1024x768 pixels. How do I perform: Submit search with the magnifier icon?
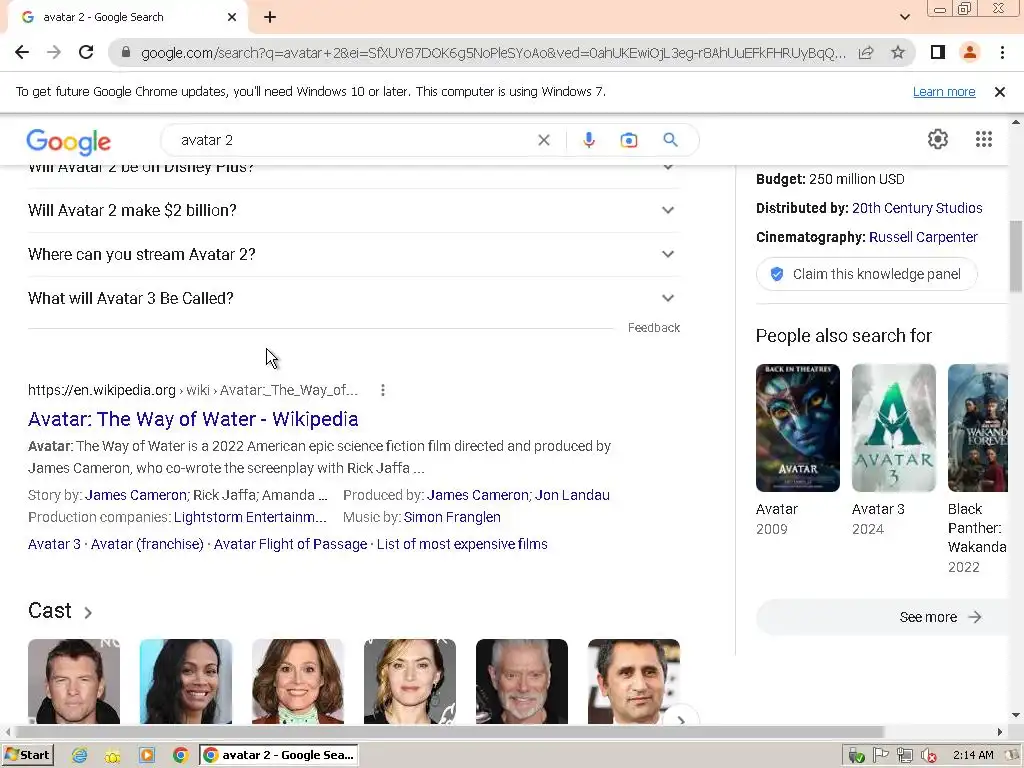tap(670, 140)
